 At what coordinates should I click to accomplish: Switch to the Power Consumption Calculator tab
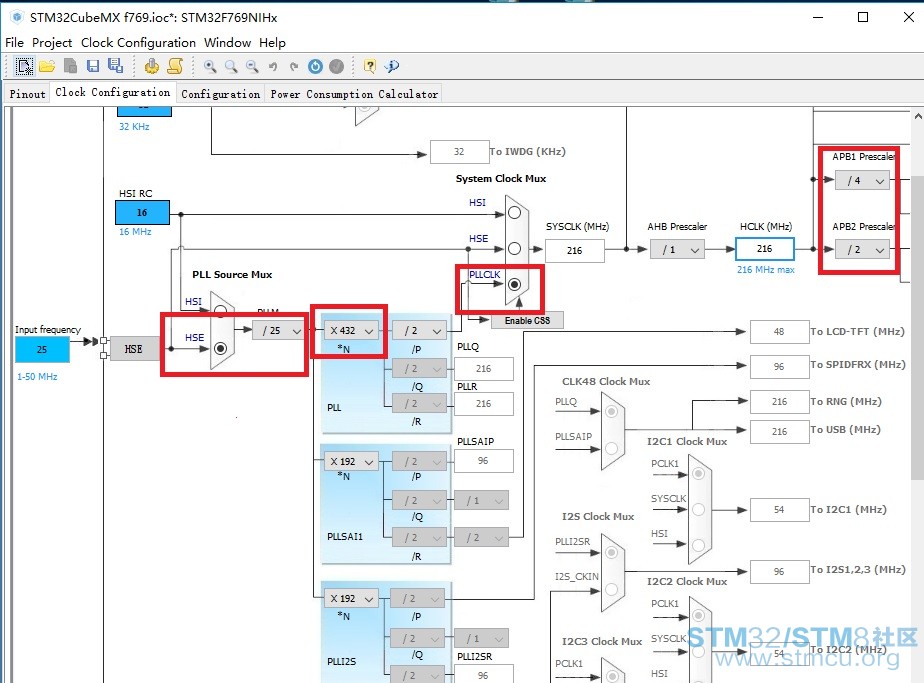354,94
